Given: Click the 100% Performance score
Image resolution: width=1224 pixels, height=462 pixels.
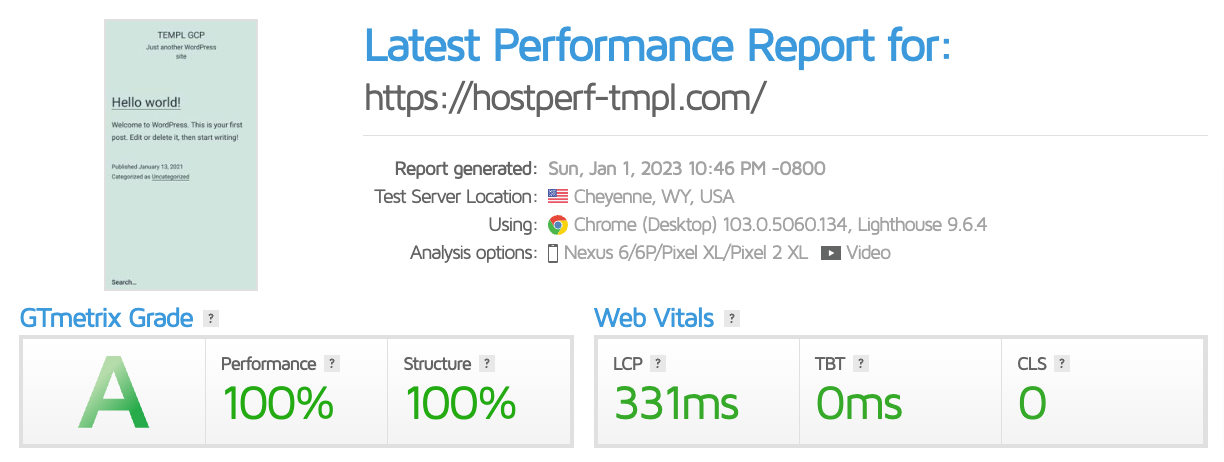Looking at the screenshot, I should click(x=278, y=404).
